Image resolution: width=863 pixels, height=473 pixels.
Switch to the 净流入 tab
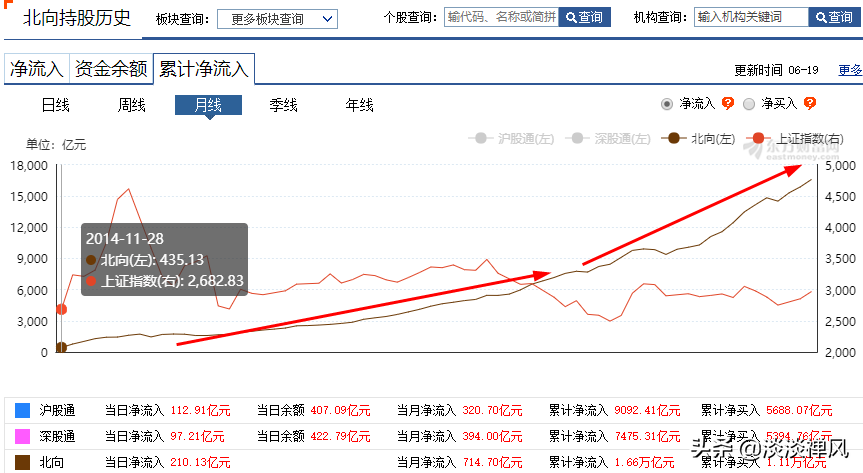[x=36, y=69]
